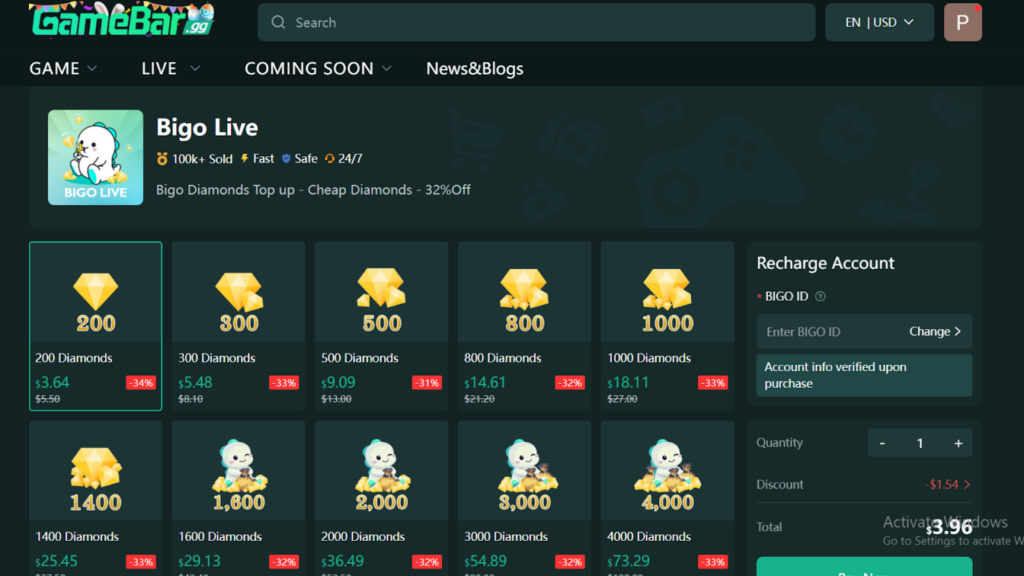Choose the 1,600 Diamonds mascot icon
Screen dimensions: 1024x576
point(238,468)
